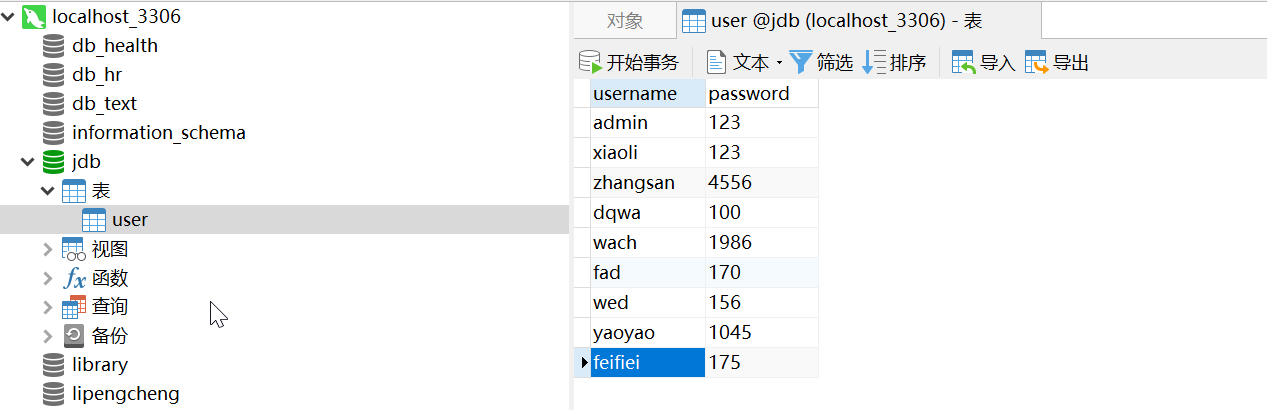Click the user table icon in tree

click(x=94, y=220)
